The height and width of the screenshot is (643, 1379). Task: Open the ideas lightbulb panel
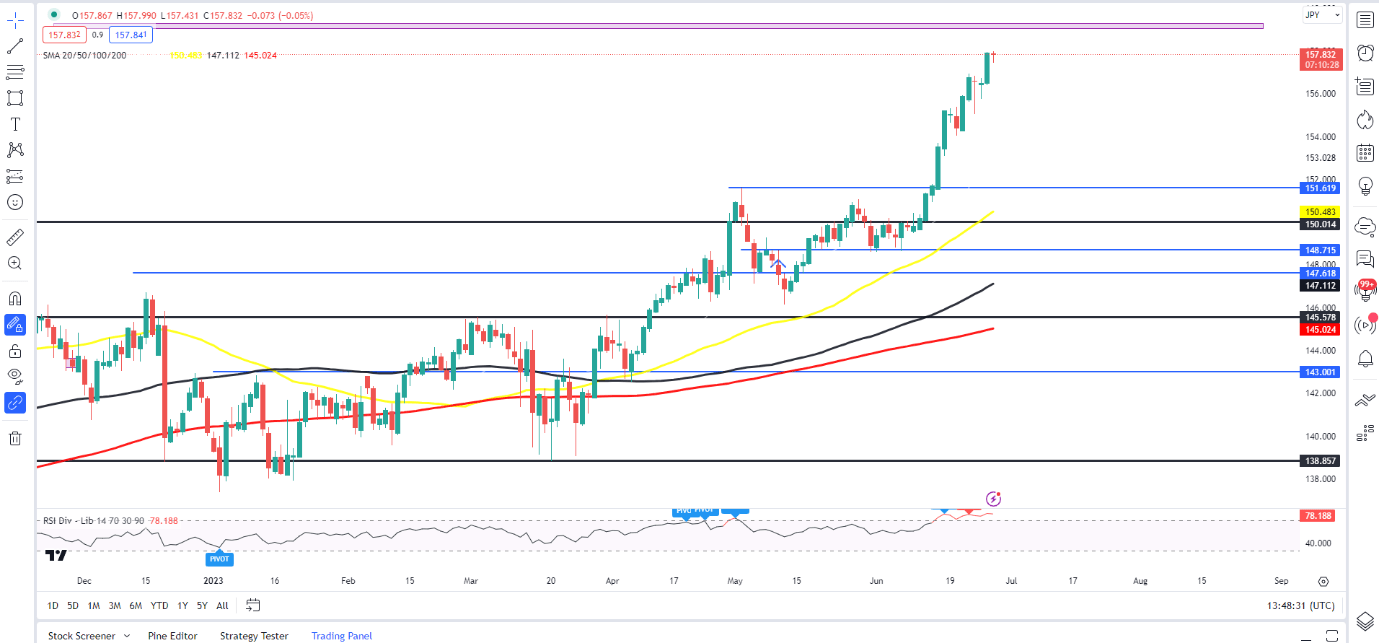click(1365, 187)
